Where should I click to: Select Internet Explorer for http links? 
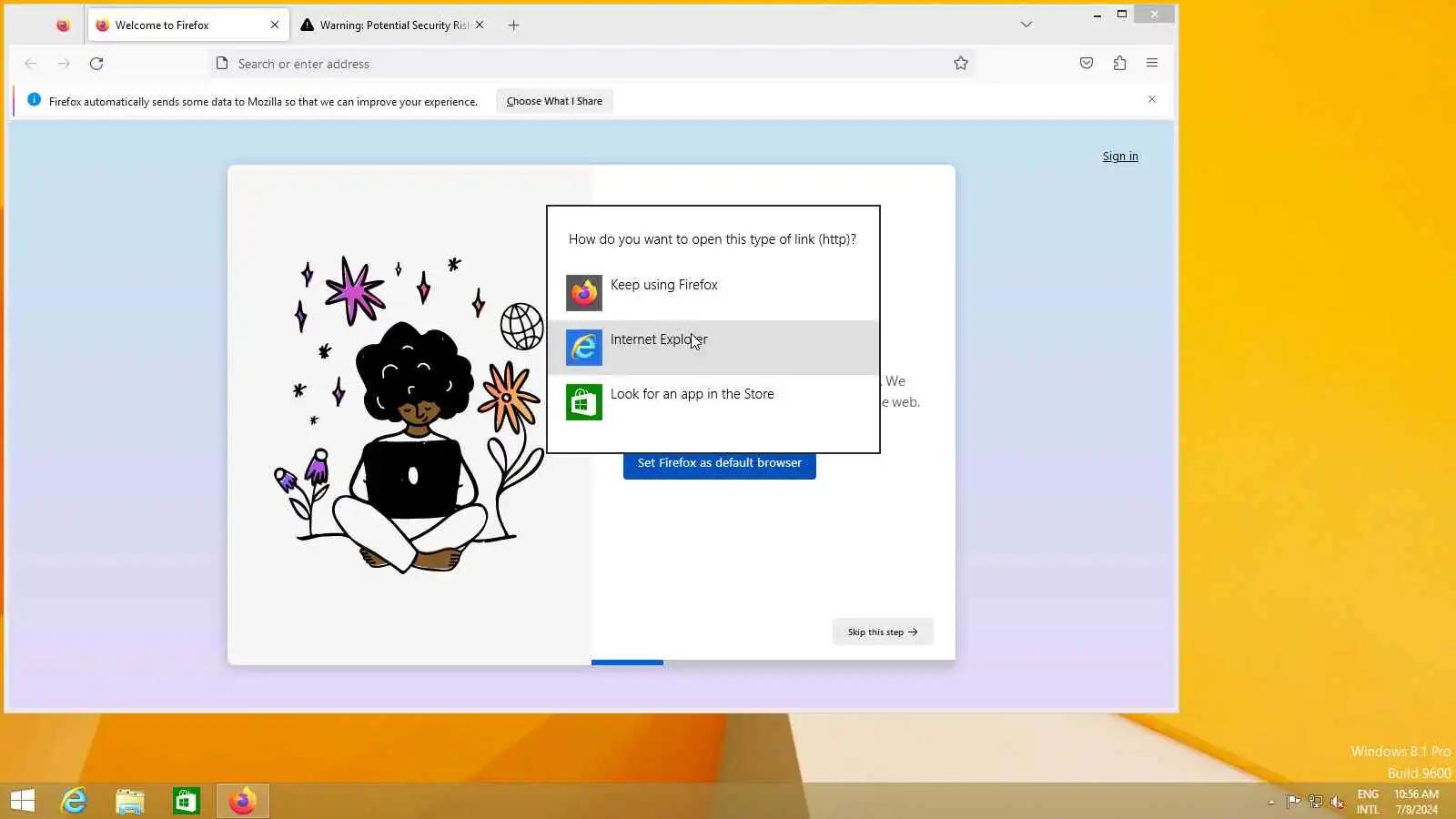(713, 348)
